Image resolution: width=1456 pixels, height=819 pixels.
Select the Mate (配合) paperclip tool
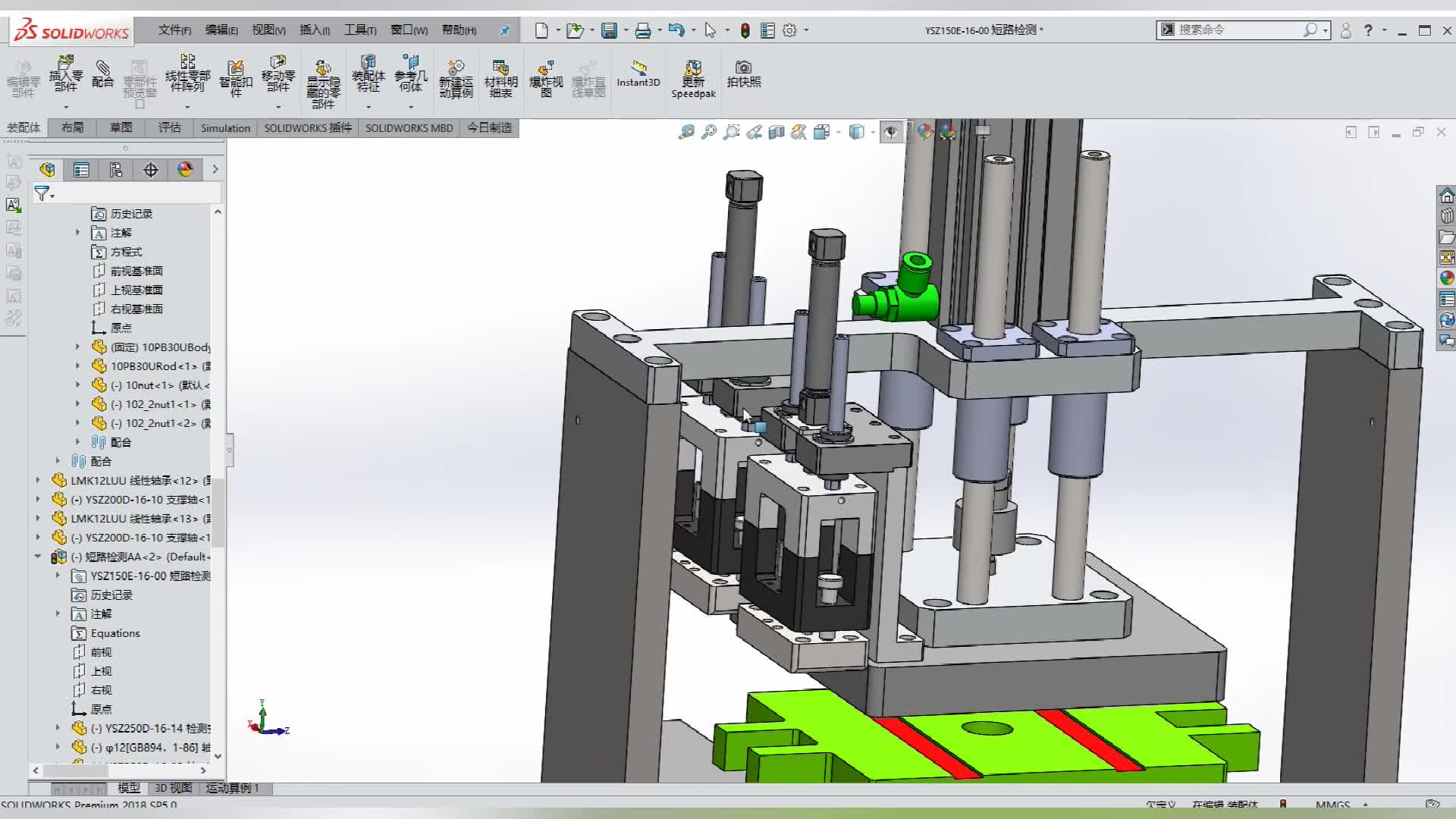click(102, 74)
